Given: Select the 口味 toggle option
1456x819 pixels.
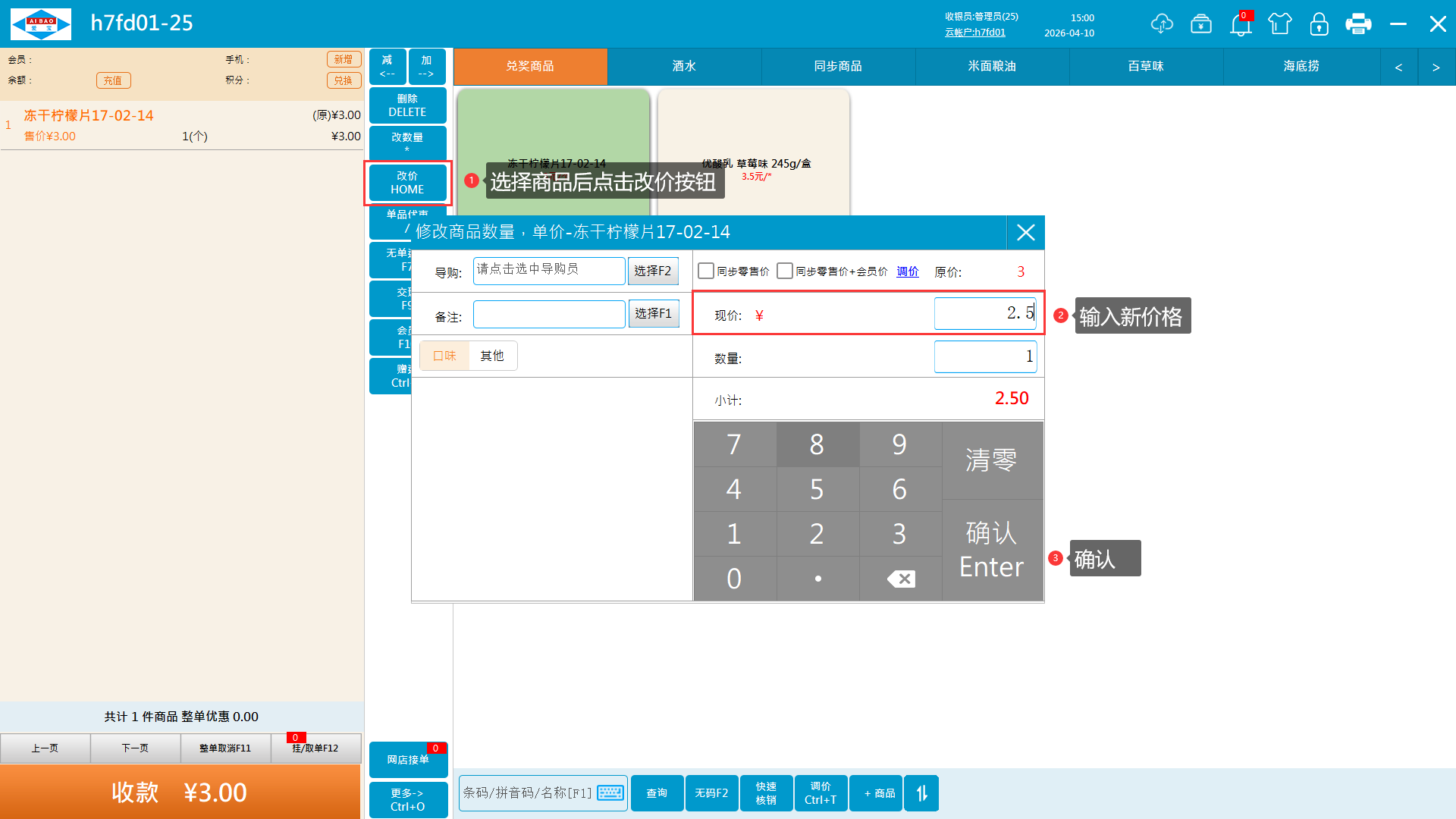Looking at the screenshot, I should 444,356.
